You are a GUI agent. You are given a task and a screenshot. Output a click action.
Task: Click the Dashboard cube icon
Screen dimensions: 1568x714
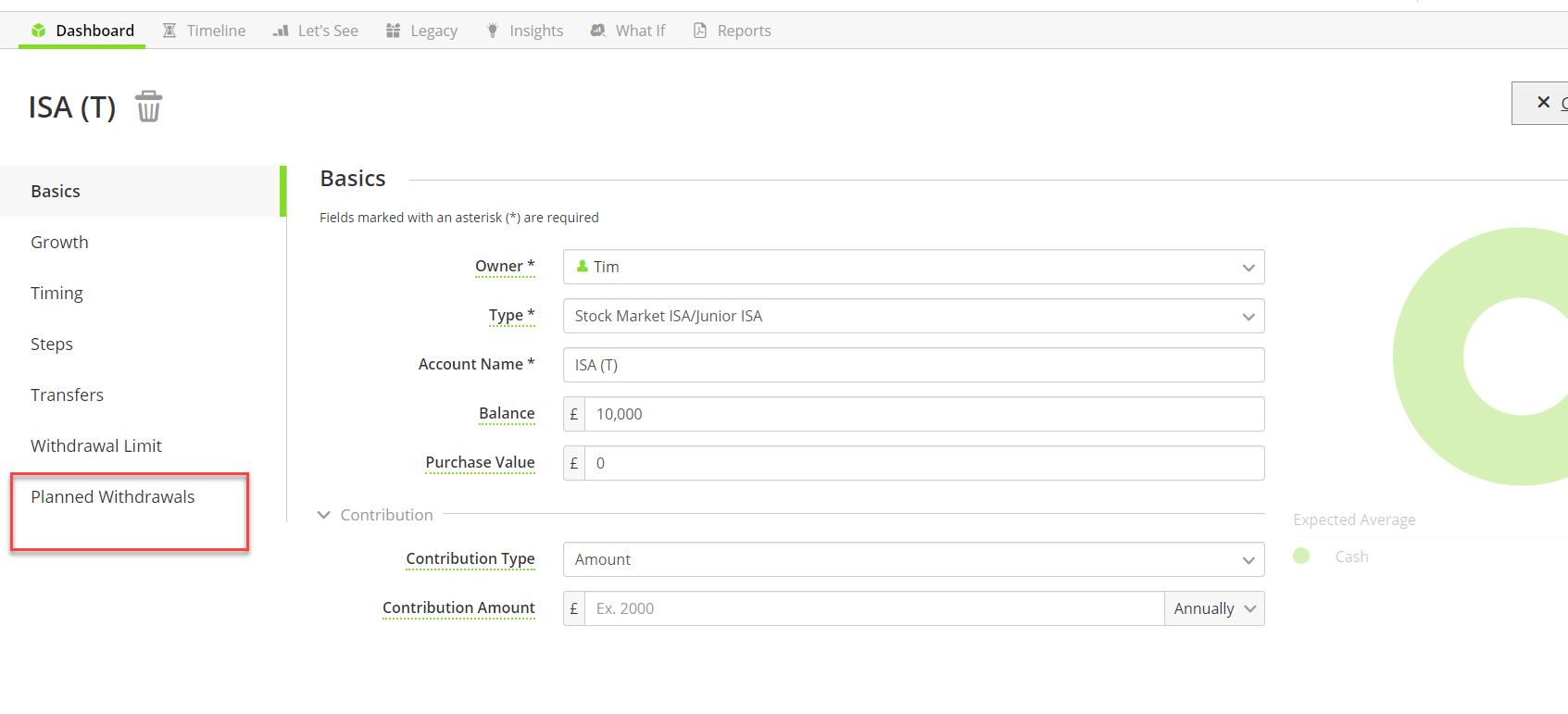click(x=38, y=31)
